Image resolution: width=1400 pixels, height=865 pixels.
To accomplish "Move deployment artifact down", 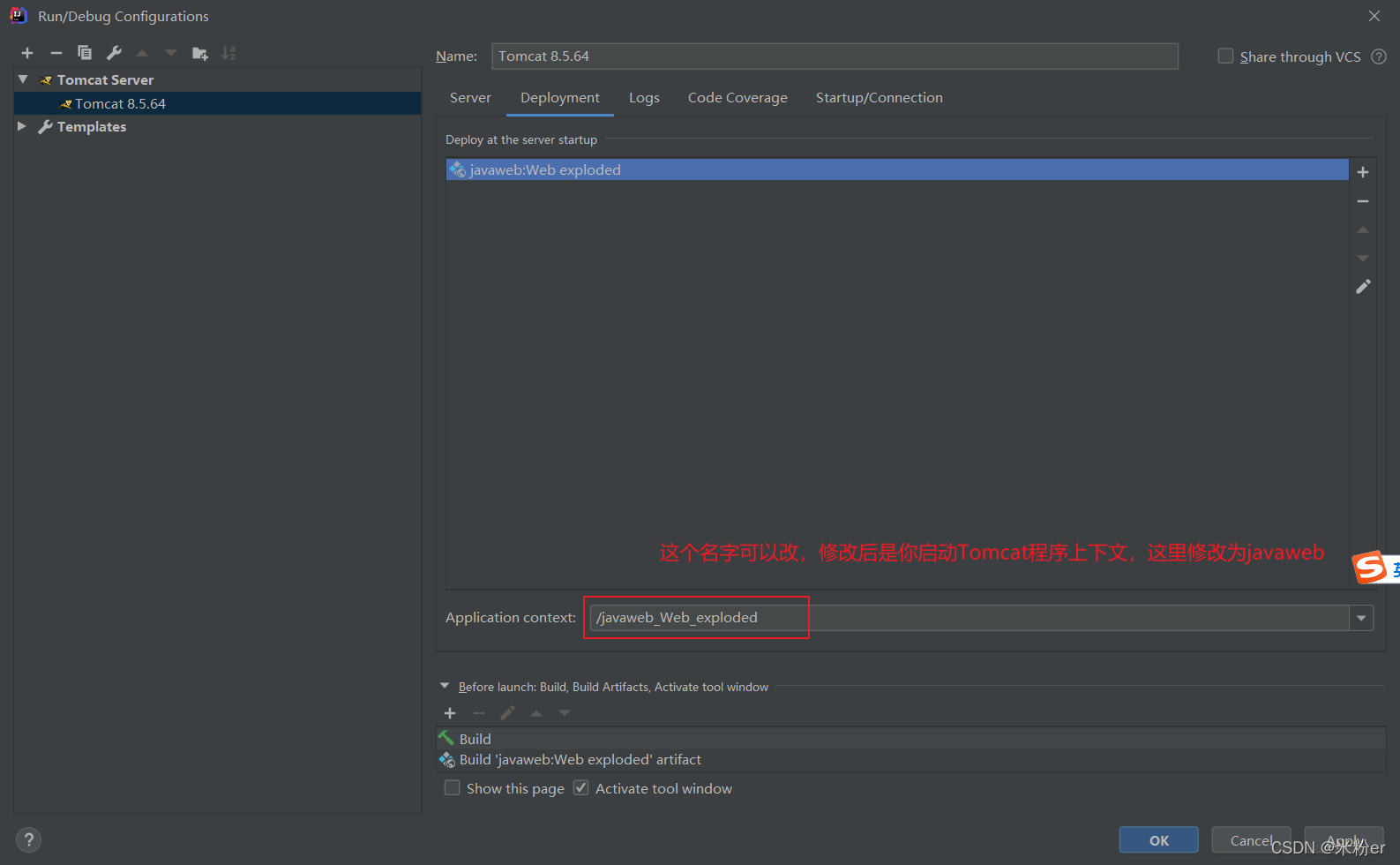I will tap(1363, 258).
